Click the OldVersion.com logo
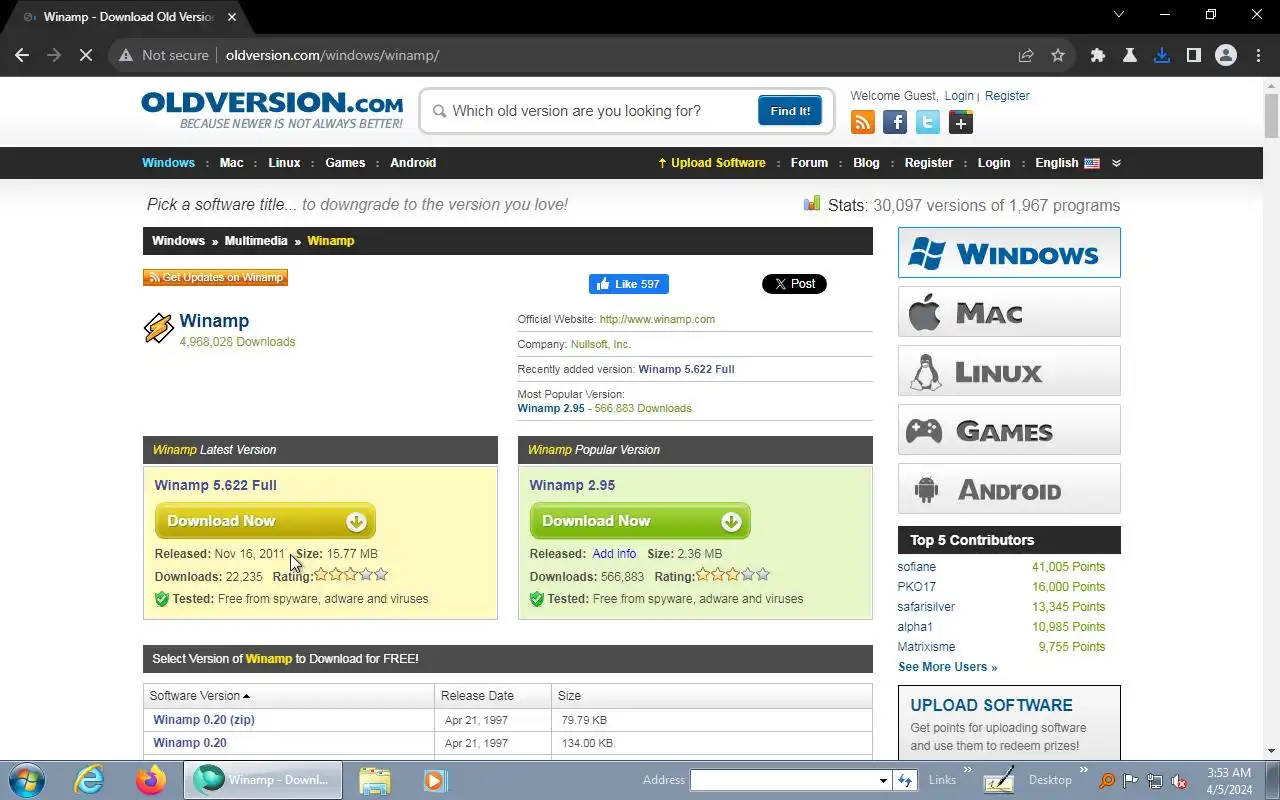The height and width of the screenshot is (800, 1280). (272, 110)
